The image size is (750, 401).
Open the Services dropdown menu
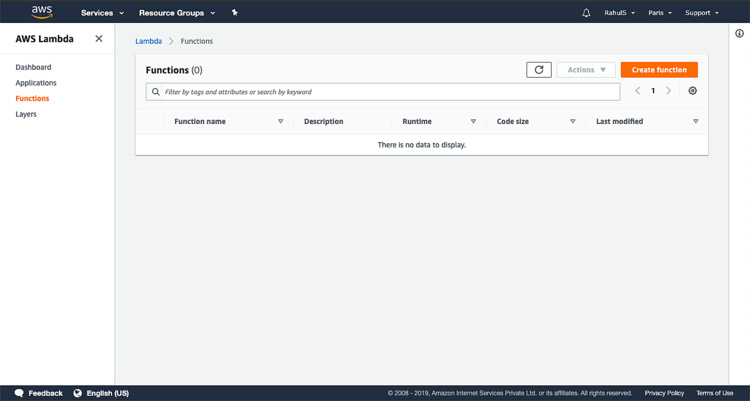point(102,13)
